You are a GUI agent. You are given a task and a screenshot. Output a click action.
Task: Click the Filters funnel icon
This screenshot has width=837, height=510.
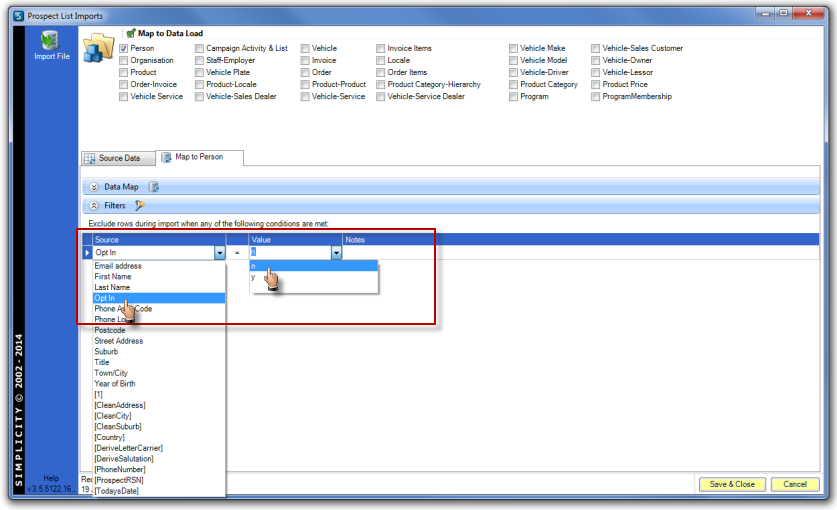139,206
